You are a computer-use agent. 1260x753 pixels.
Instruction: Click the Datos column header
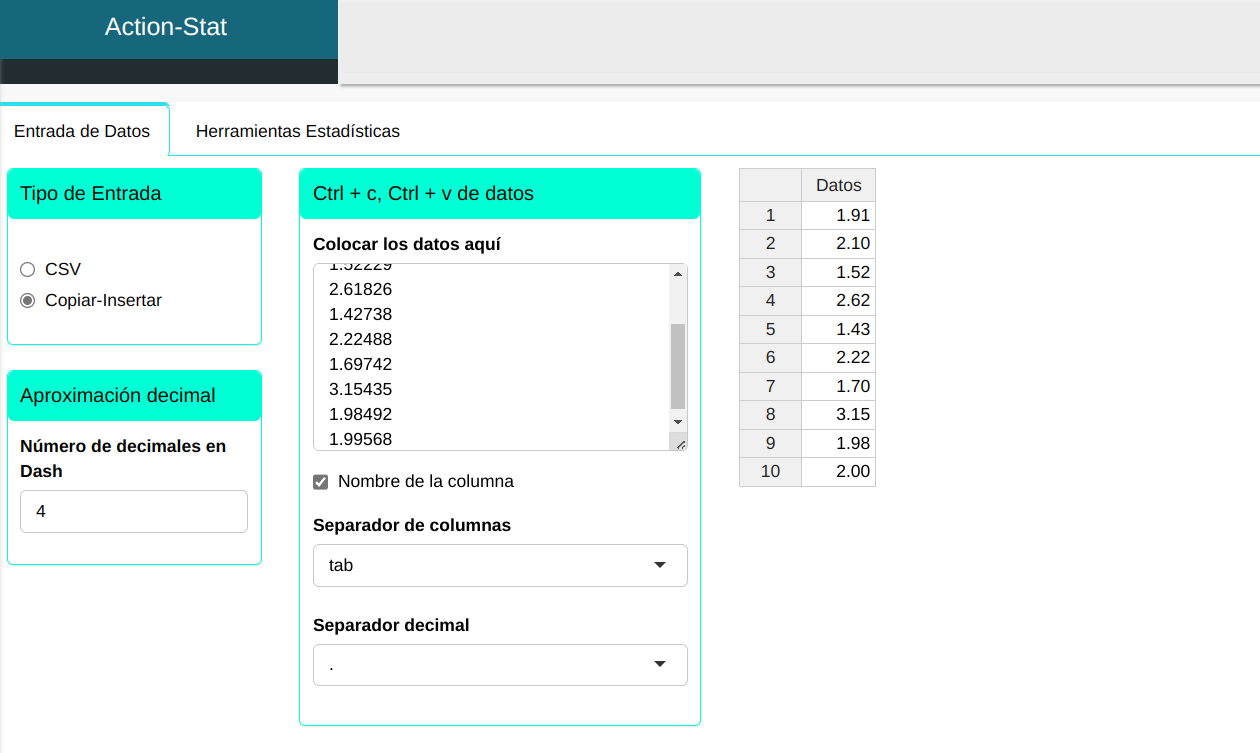(x=838, y=185)
